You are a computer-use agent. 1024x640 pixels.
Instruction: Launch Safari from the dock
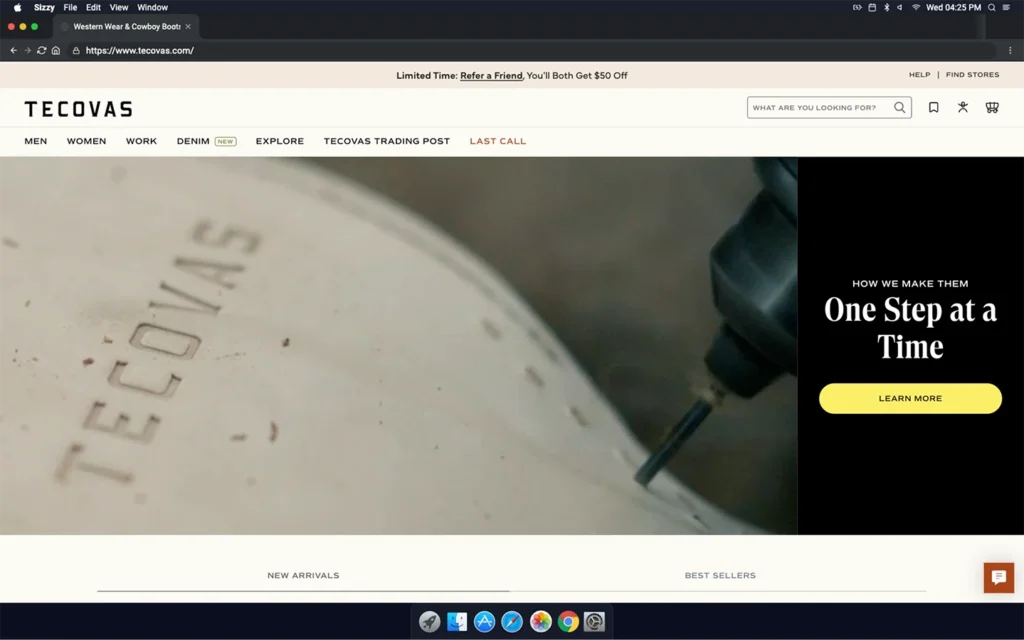point(512,622)
